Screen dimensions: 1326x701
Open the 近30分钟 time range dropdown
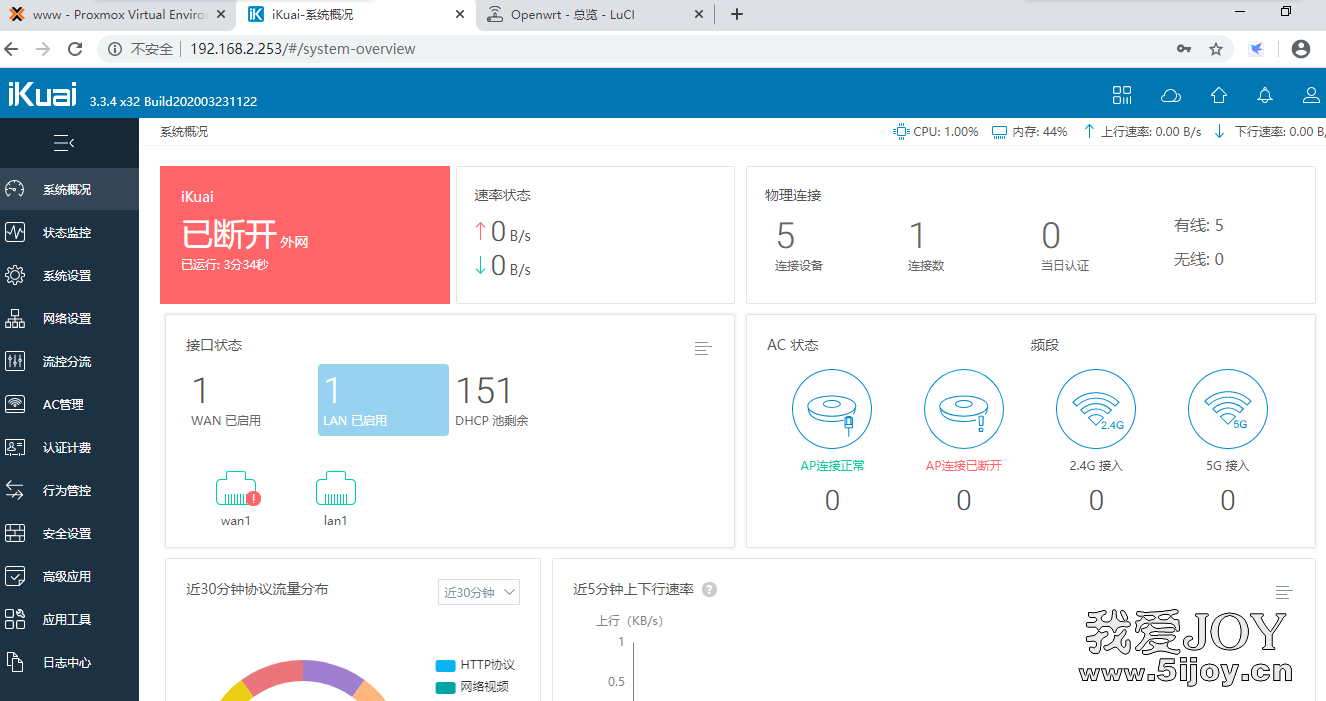point(479,592)
